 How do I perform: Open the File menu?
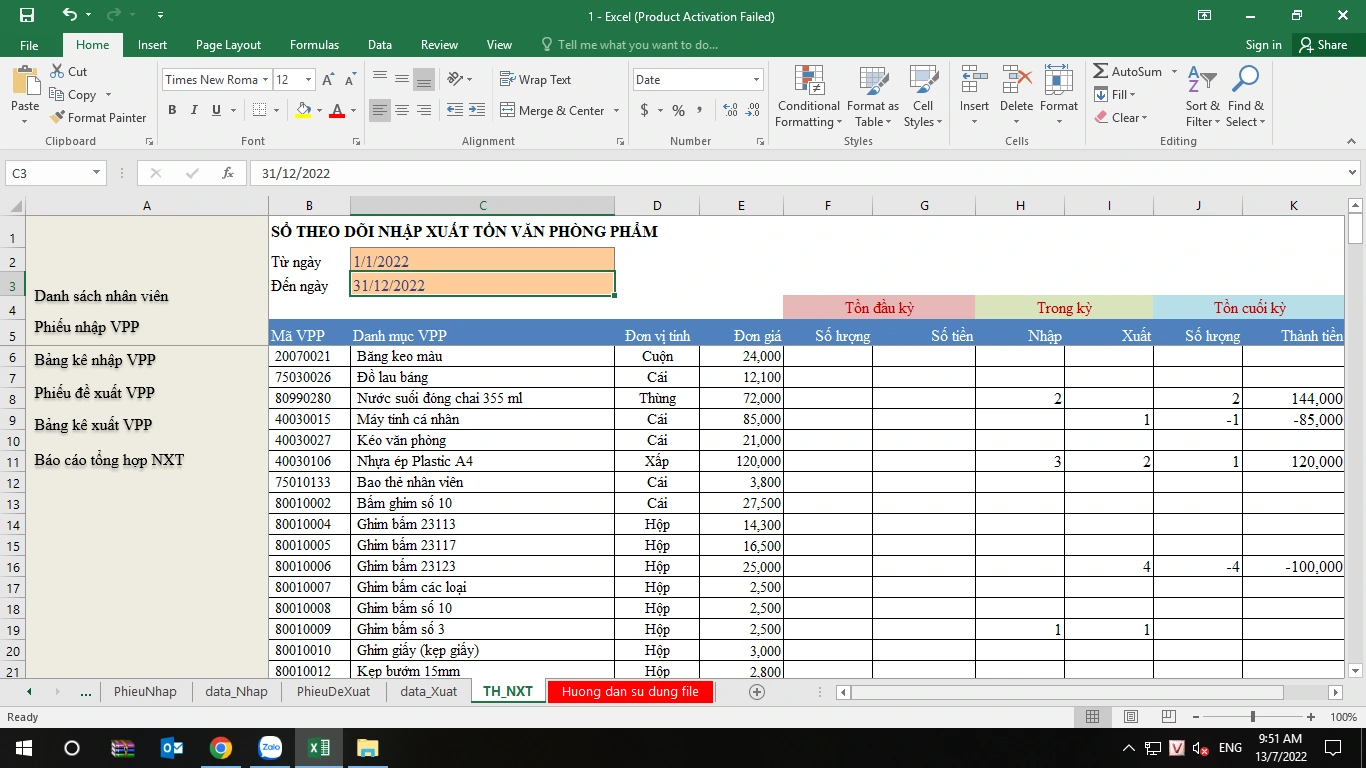29,45
